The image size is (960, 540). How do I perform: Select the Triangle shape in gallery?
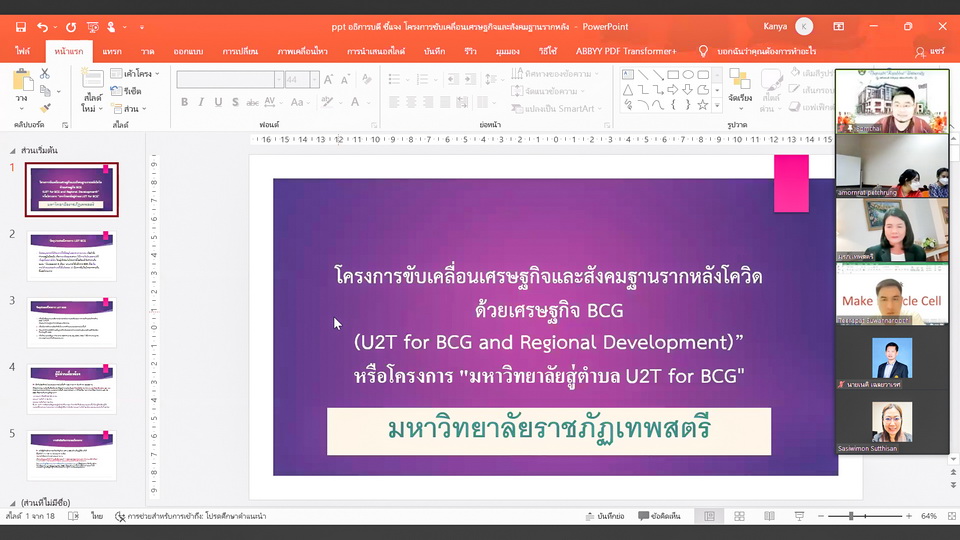click(x=628, y=90)
